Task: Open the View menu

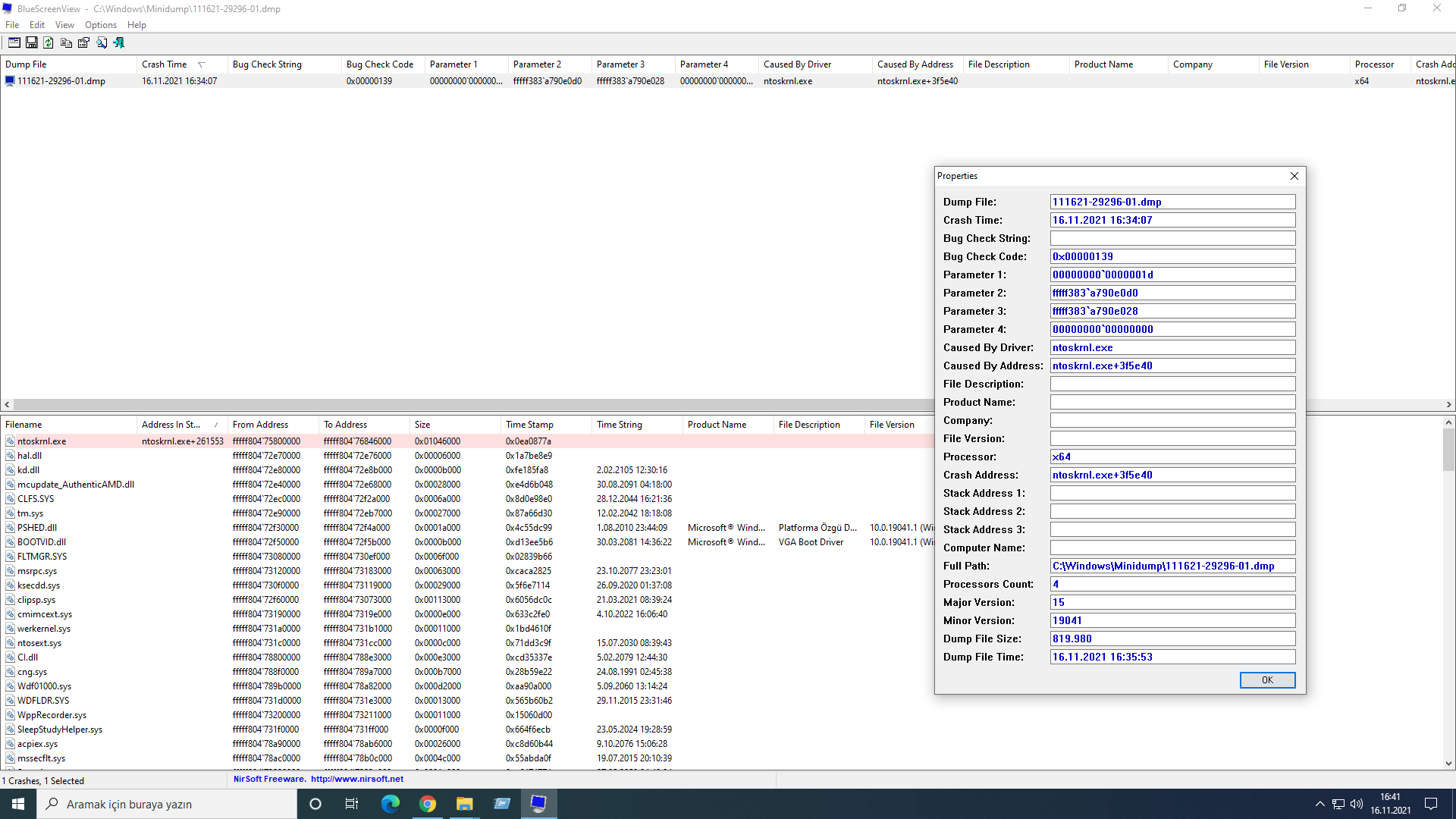Action: pos(64,25)
